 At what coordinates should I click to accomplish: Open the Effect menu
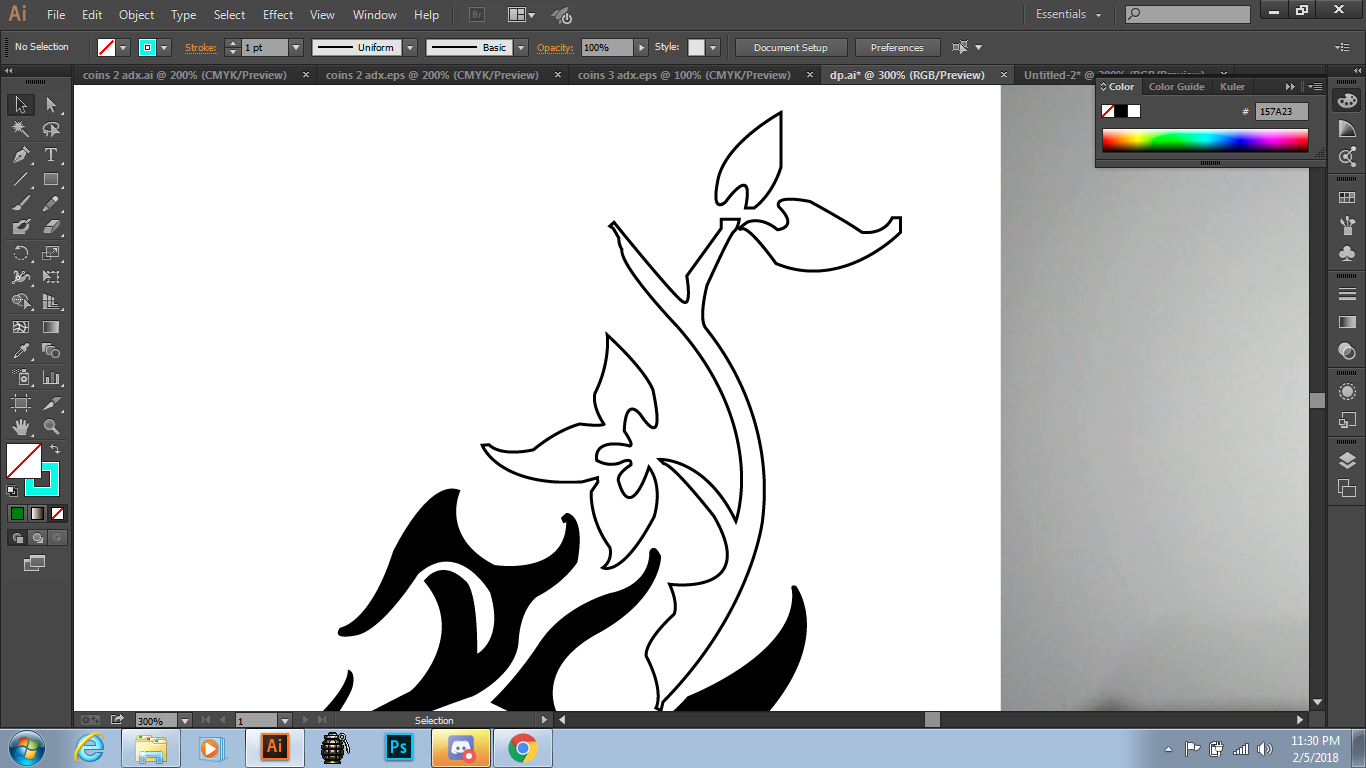[x=278, y=15]
